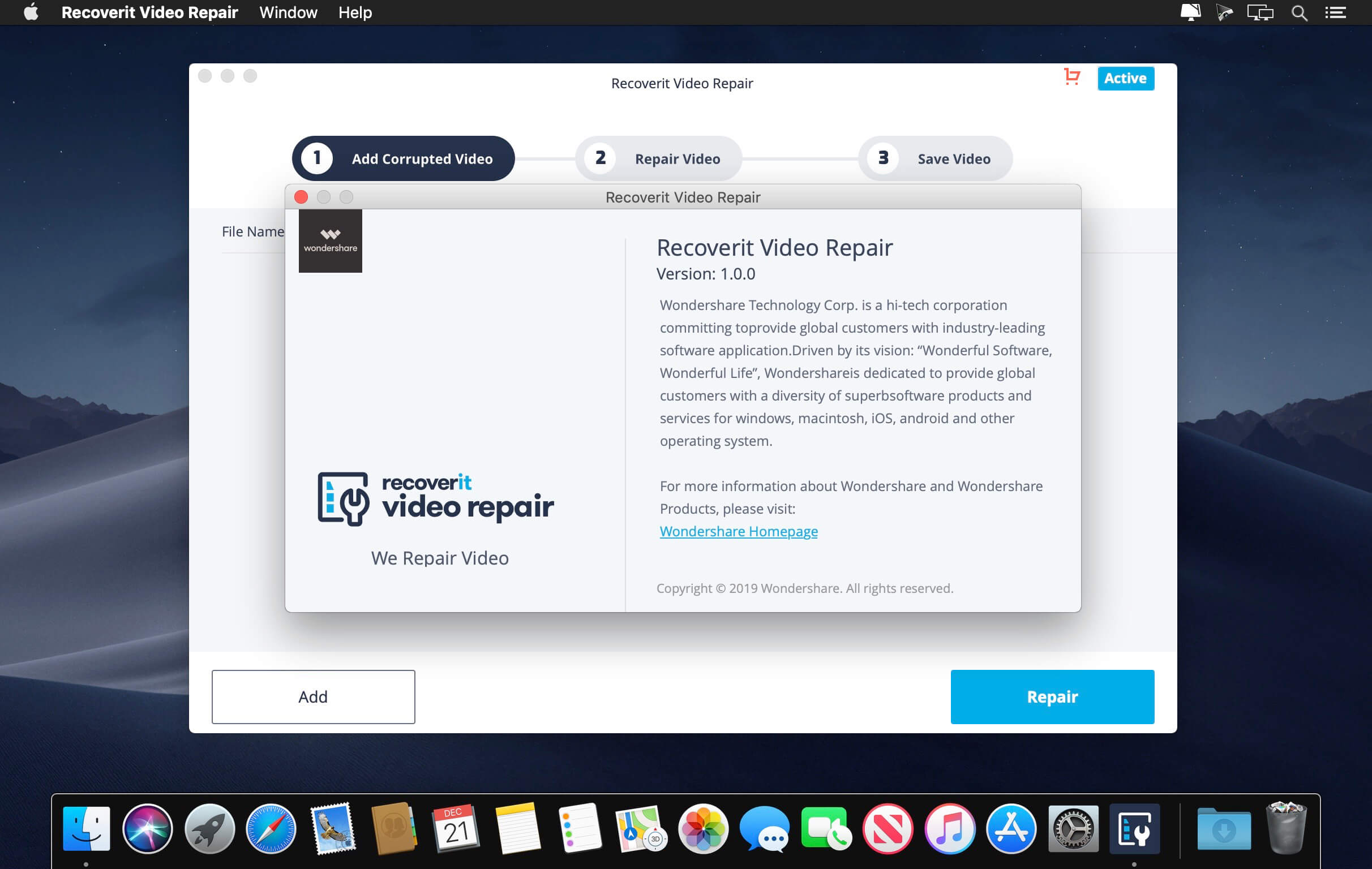Open Calendar showing Dec 21
The width and height of the screenshot is (1372, 869).
pos(456,829)
